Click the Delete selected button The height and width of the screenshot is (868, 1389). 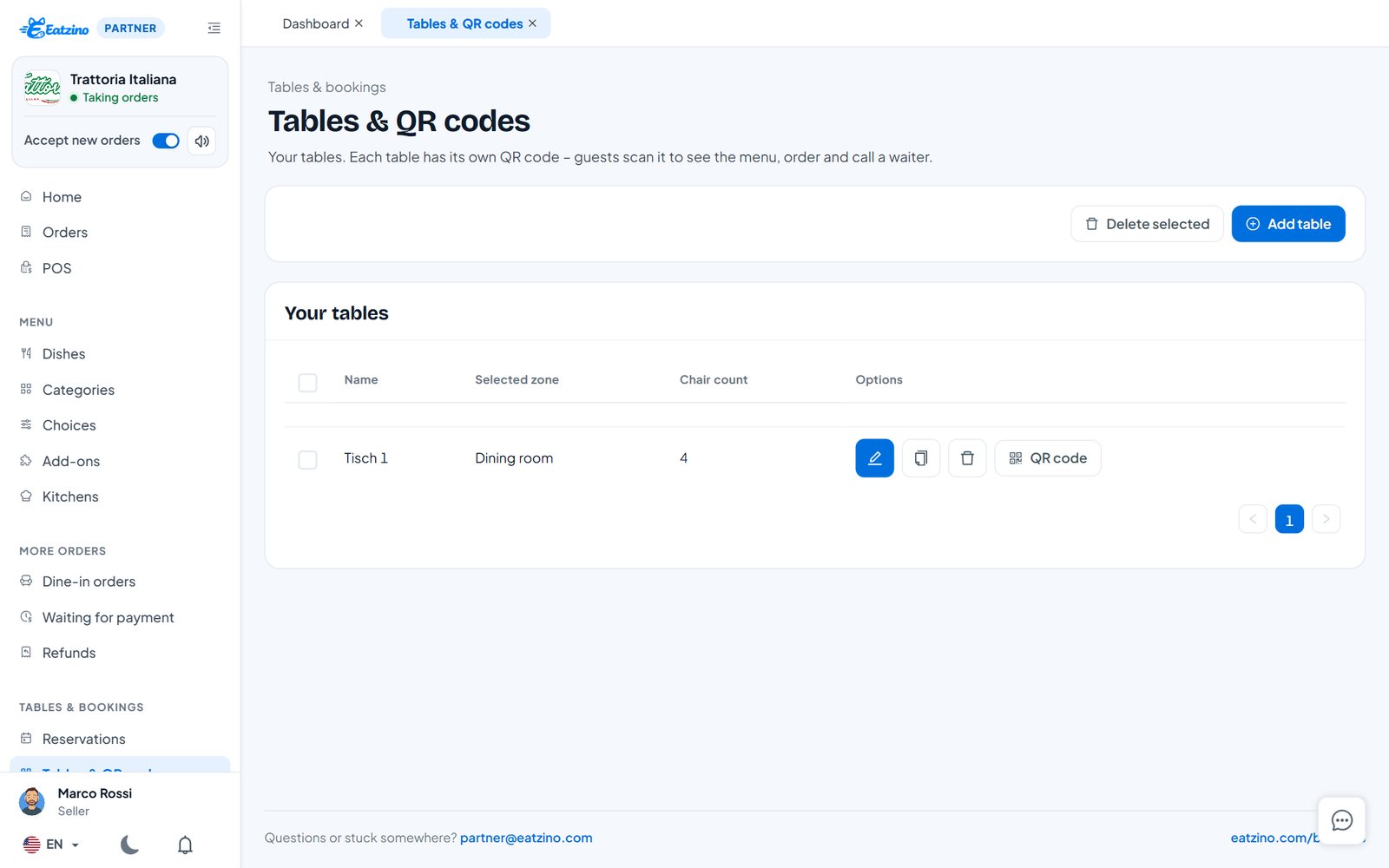point(1147,224)
